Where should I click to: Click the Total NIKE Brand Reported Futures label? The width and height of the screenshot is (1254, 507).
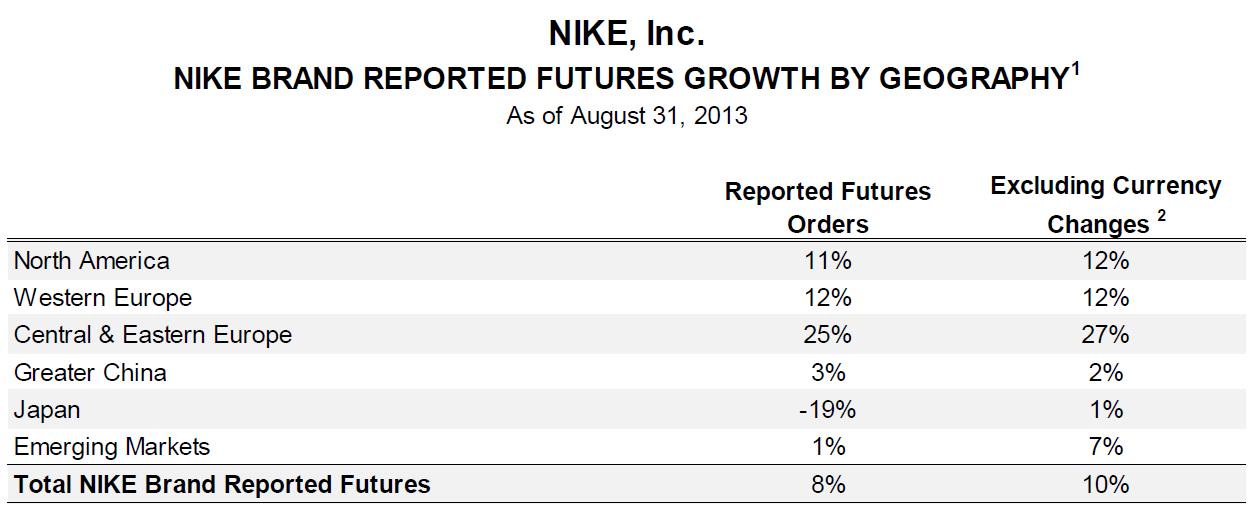click(222, 485)
